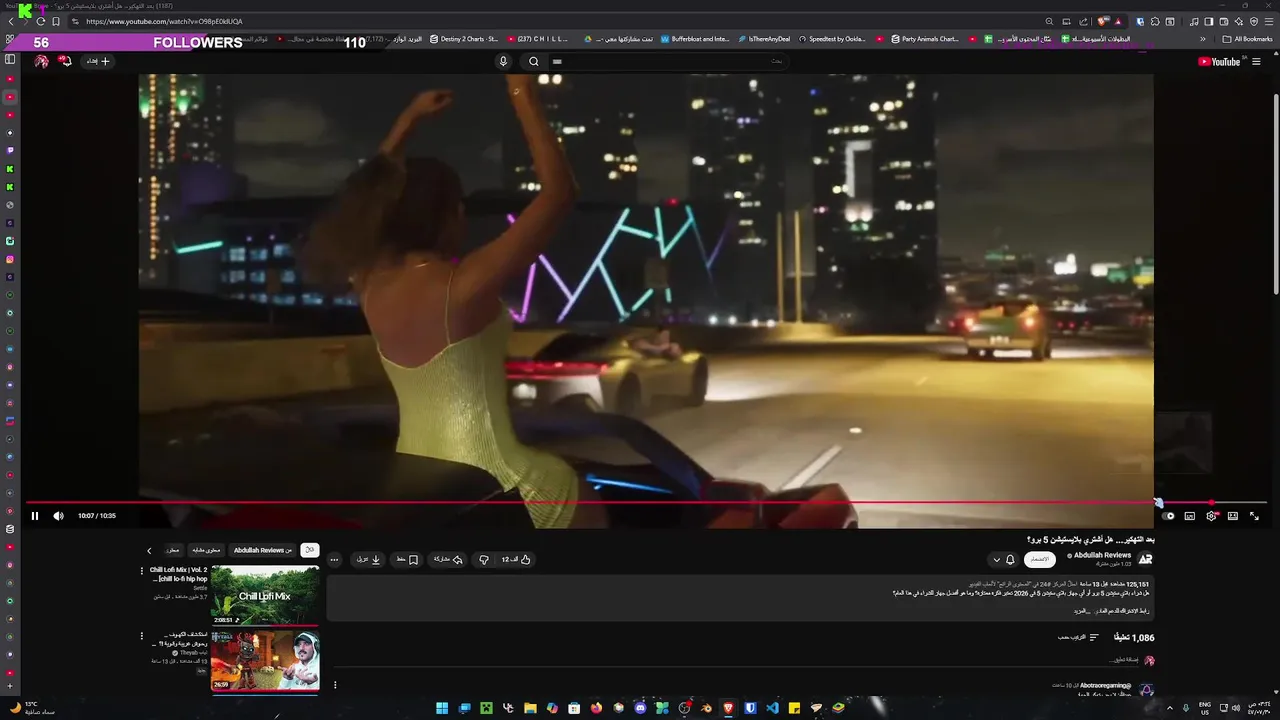Open YouTube notifications bell in header

click(65, 61)
